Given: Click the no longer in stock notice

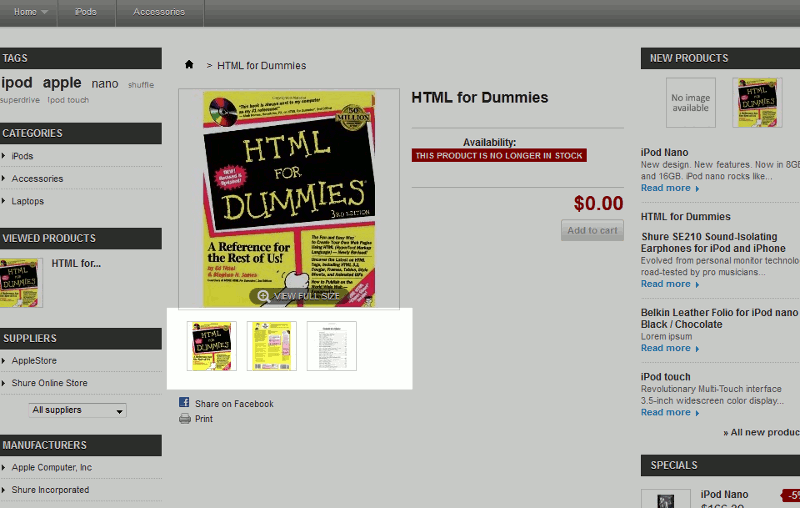Looking at the screenshot, I should pos(499,156).
